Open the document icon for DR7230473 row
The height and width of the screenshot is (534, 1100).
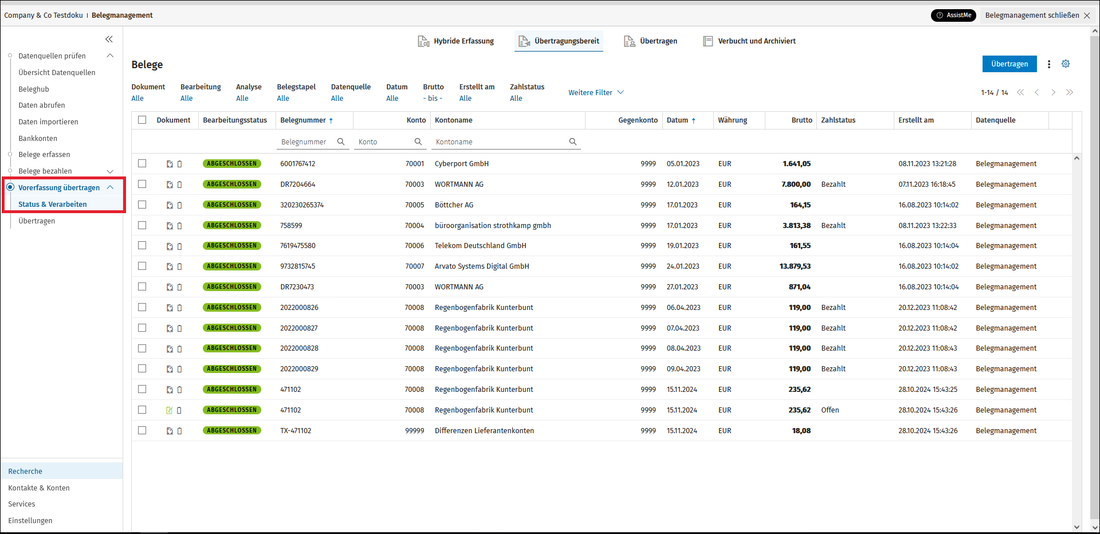pos(170,287)
